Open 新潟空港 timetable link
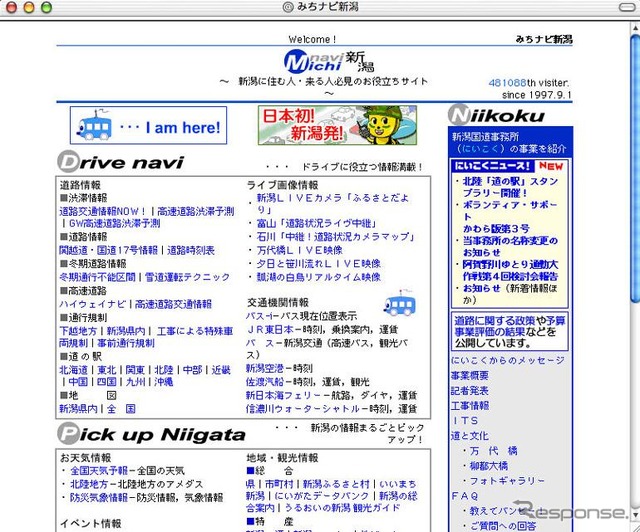The height and width of the screenshot is (532, 640). coord(264,369)
